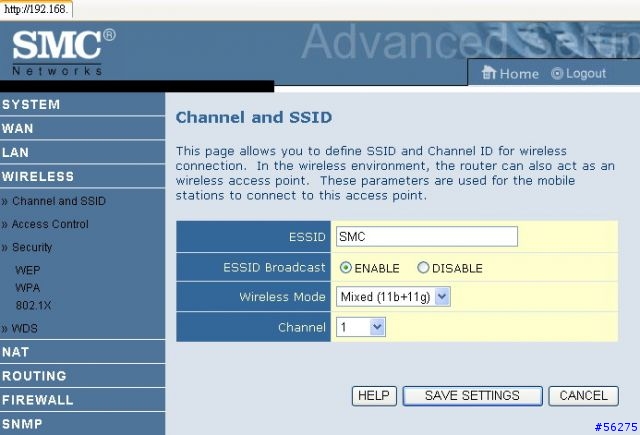640x435 pixels.
Task: Open the 802.1X security page
Action: 33,305
